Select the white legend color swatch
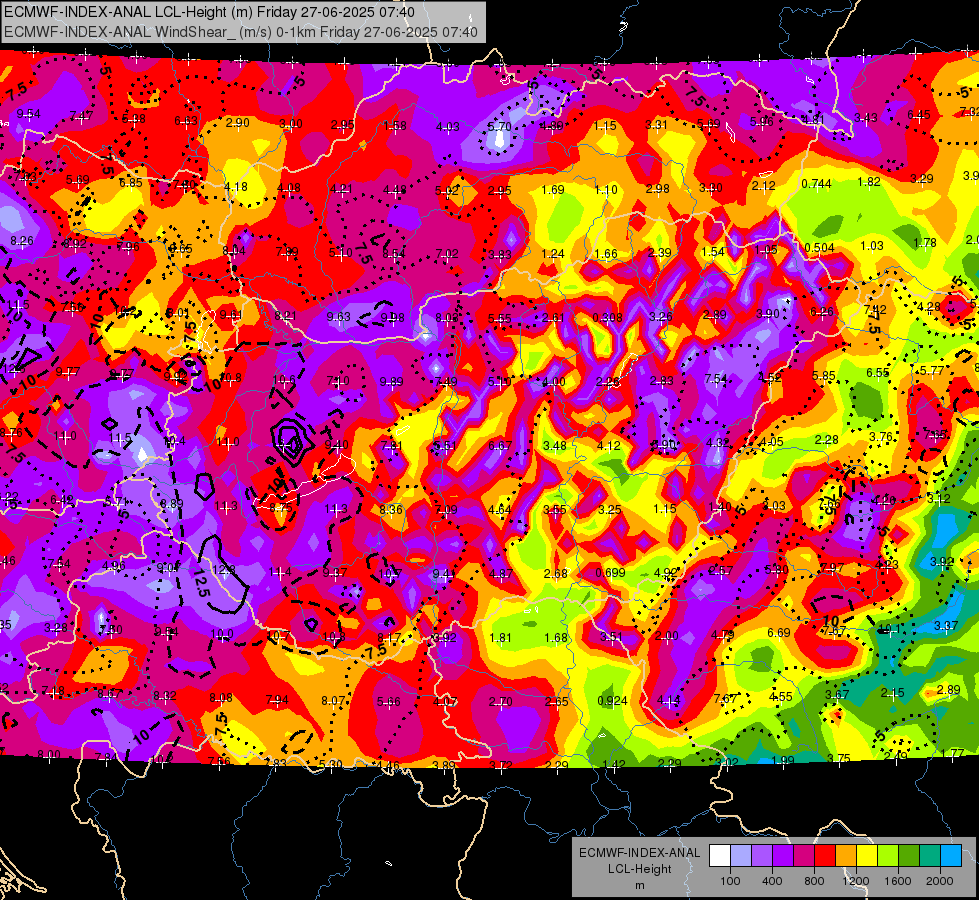979x900 pixels. coord(720,856)
